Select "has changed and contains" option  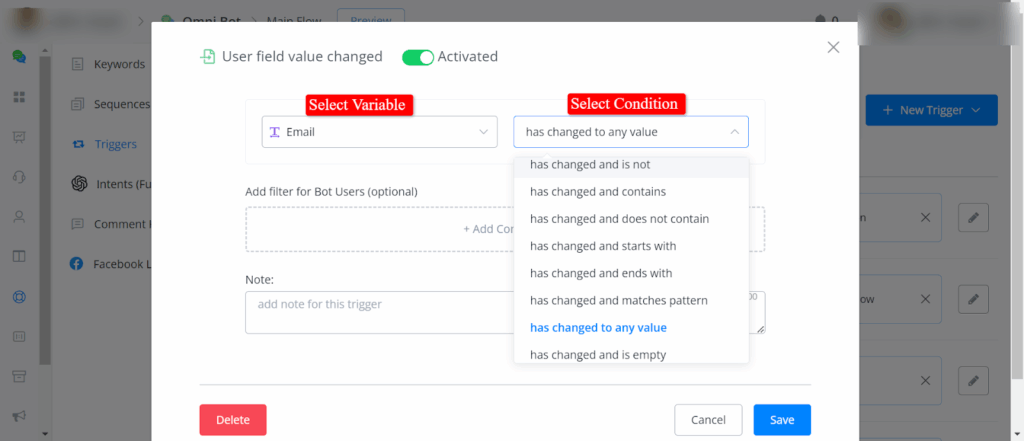pyautogui.click(x=598, y=191)
